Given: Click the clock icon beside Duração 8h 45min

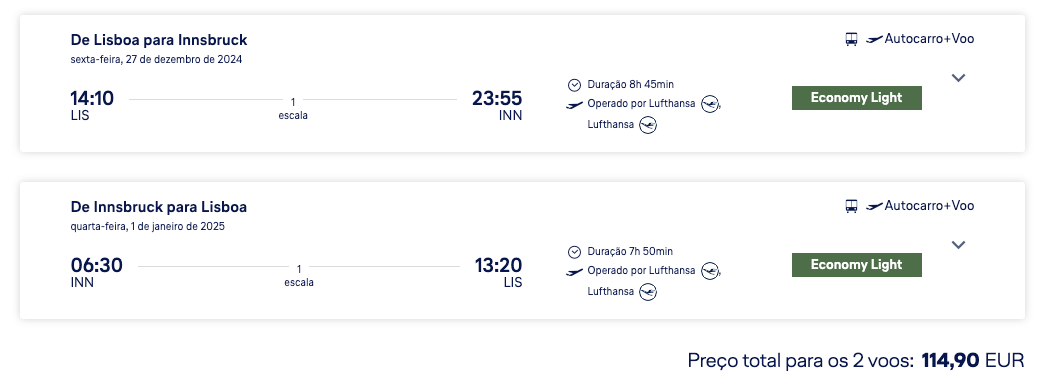Looking at the screenshot, I should point(574,85).
